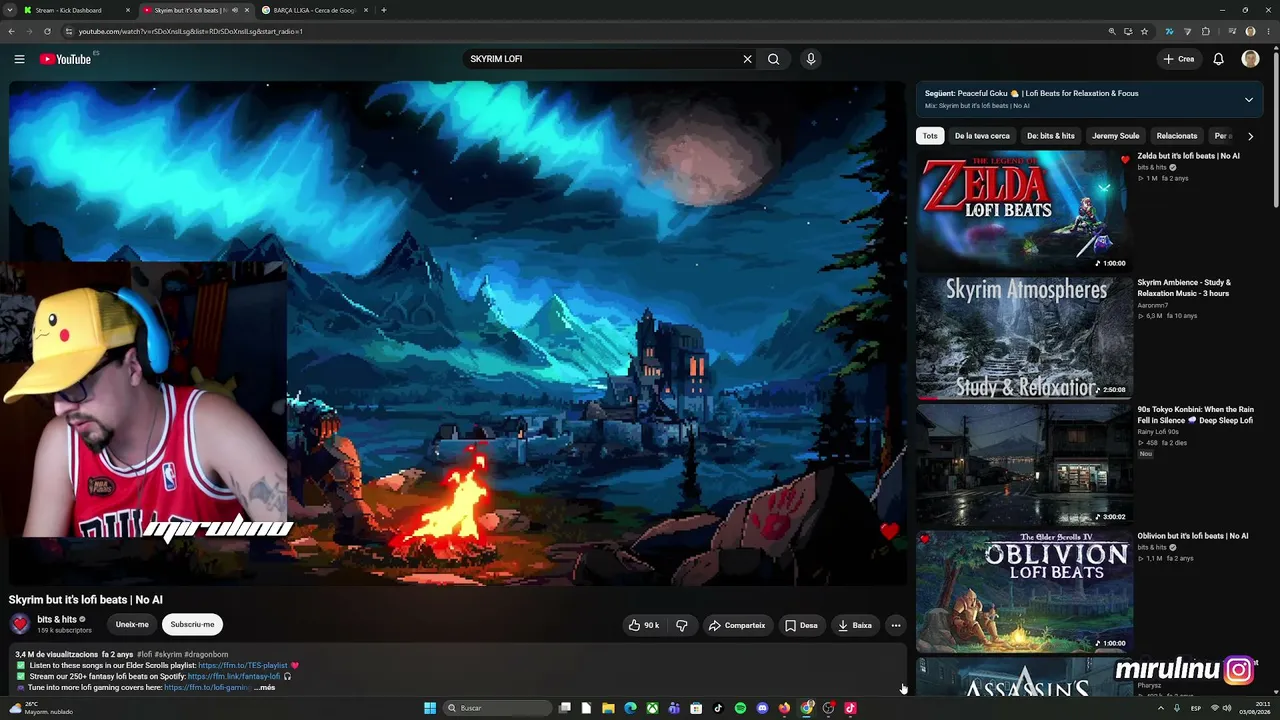Toggle the Subscriu-me subscribe button
The image size is (1280, 720).
tap(192, 624)
